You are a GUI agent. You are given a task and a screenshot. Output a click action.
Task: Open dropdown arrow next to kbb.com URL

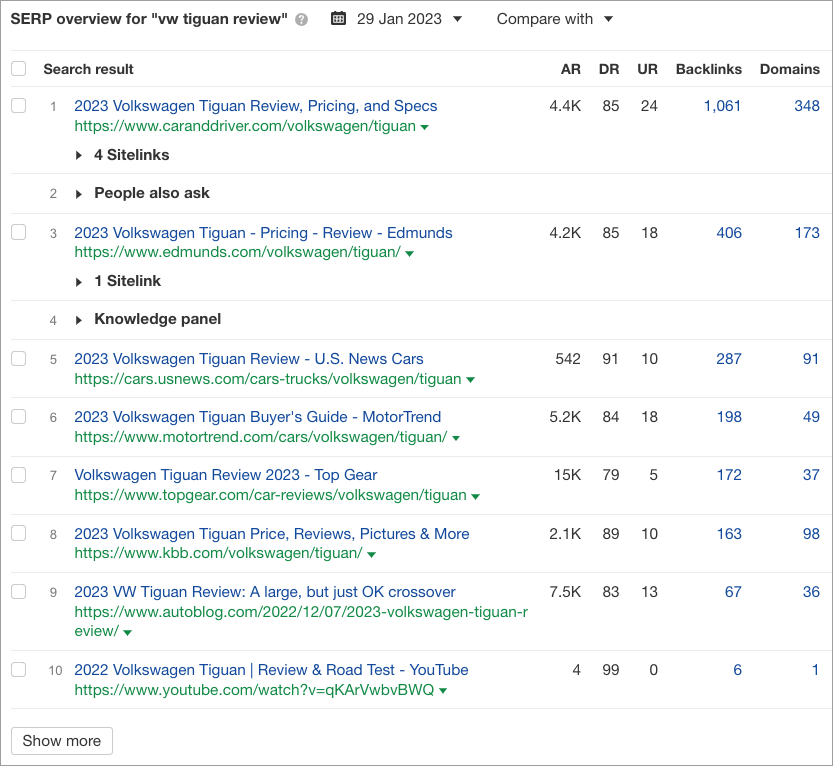pyautogui.click(x=371, y=555)
